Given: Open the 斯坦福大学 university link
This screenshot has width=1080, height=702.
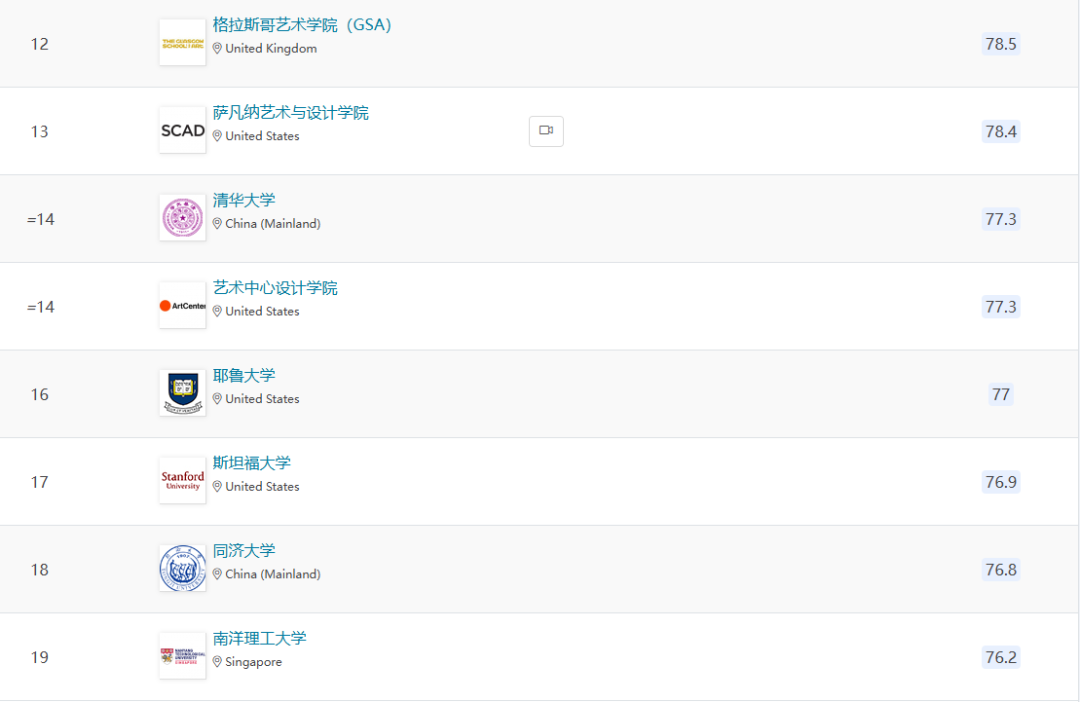Looking at the screenshot, I should coord(252,463).
